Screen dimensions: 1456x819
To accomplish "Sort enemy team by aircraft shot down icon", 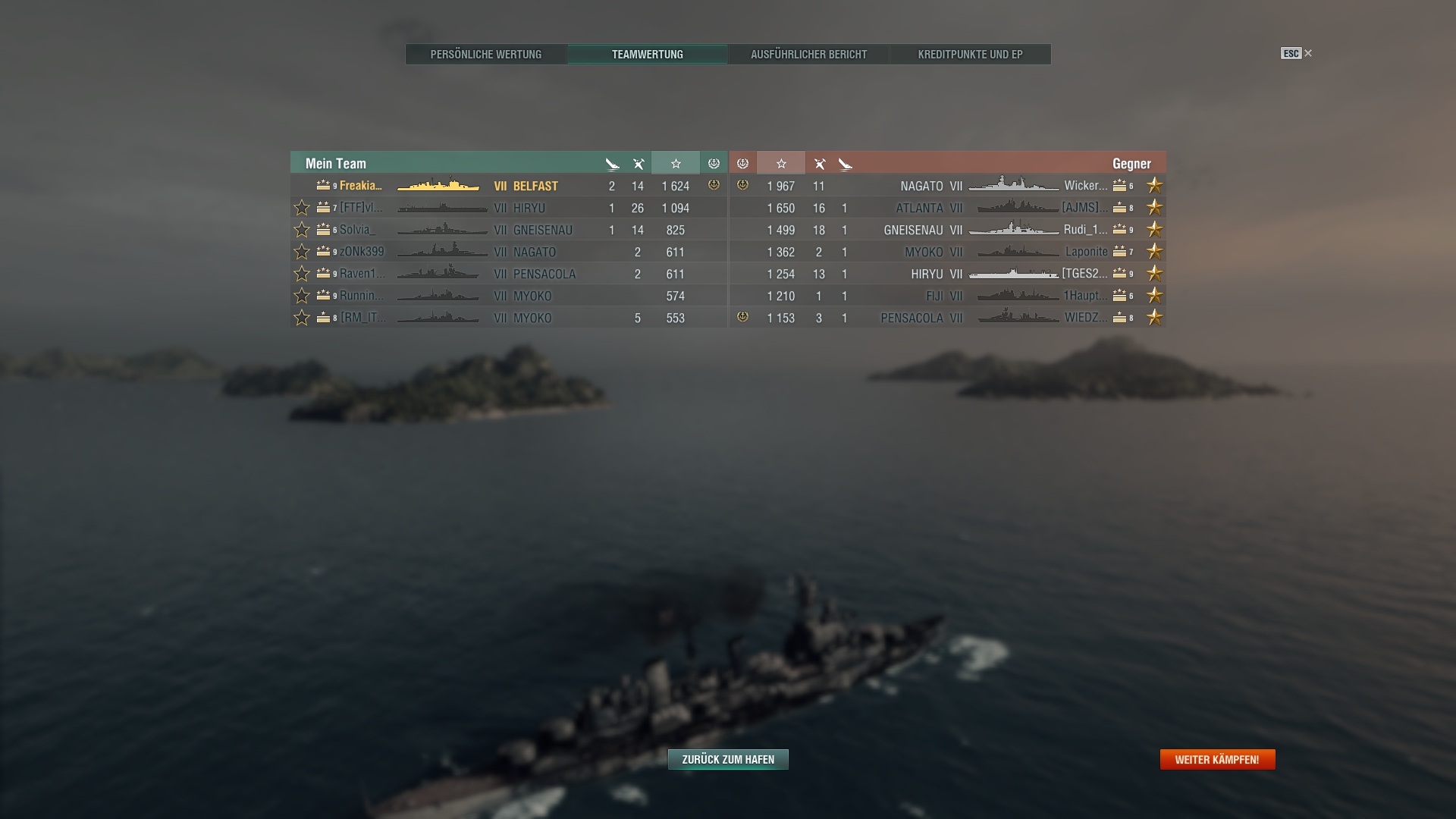I will click(845, 164).
